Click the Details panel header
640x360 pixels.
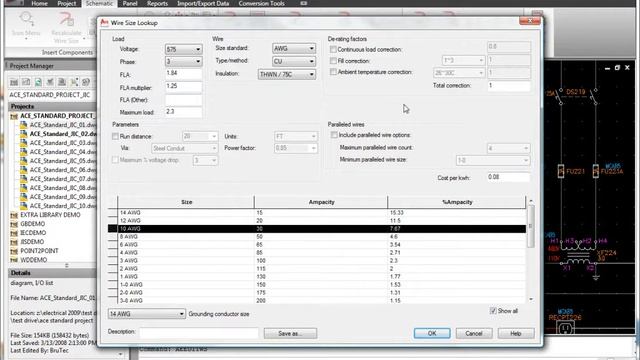pos(52,273)
